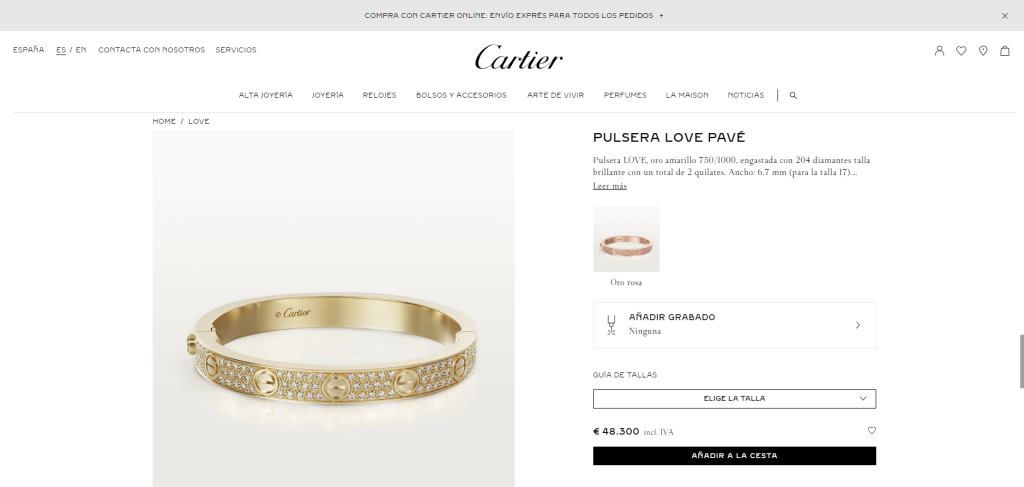The width and height of the screenshot is (1024, 487).
Task: Open the store locator pin icon
Action: pyautogui.click(x=983, y=50)
